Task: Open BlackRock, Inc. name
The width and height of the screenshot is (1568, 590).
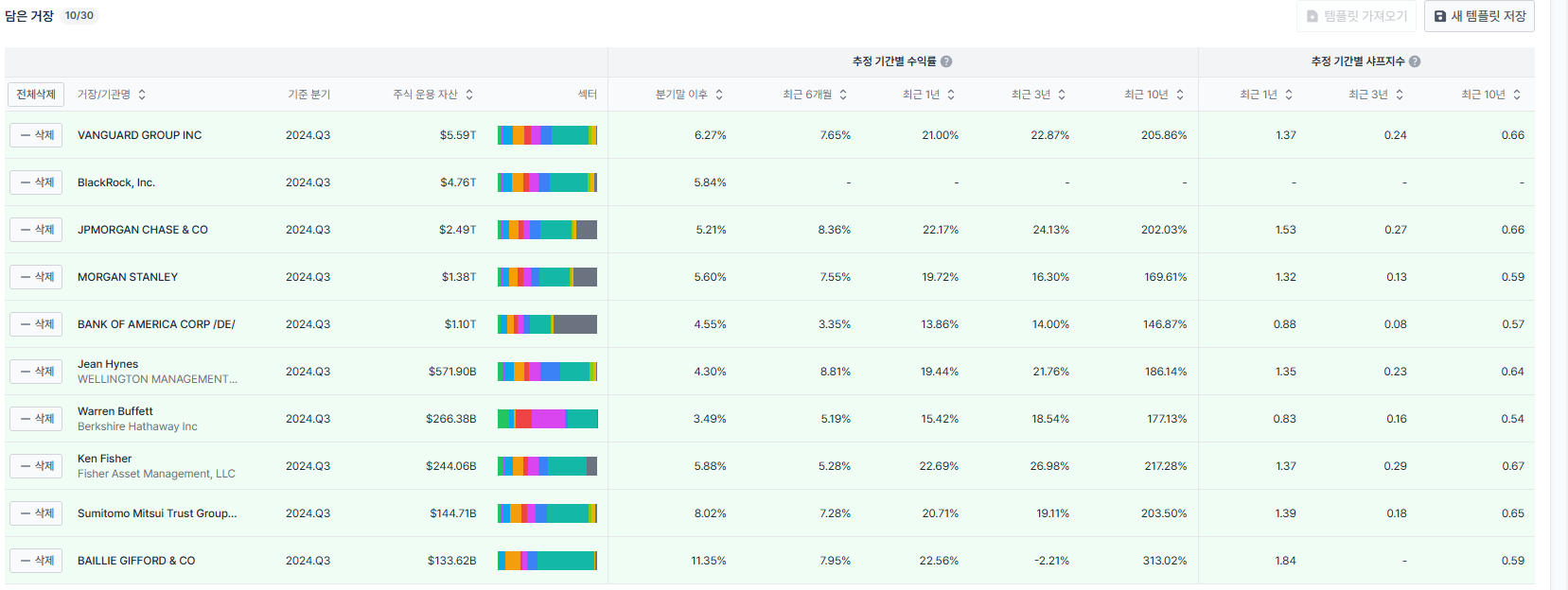Action: (x=116, y=182)
